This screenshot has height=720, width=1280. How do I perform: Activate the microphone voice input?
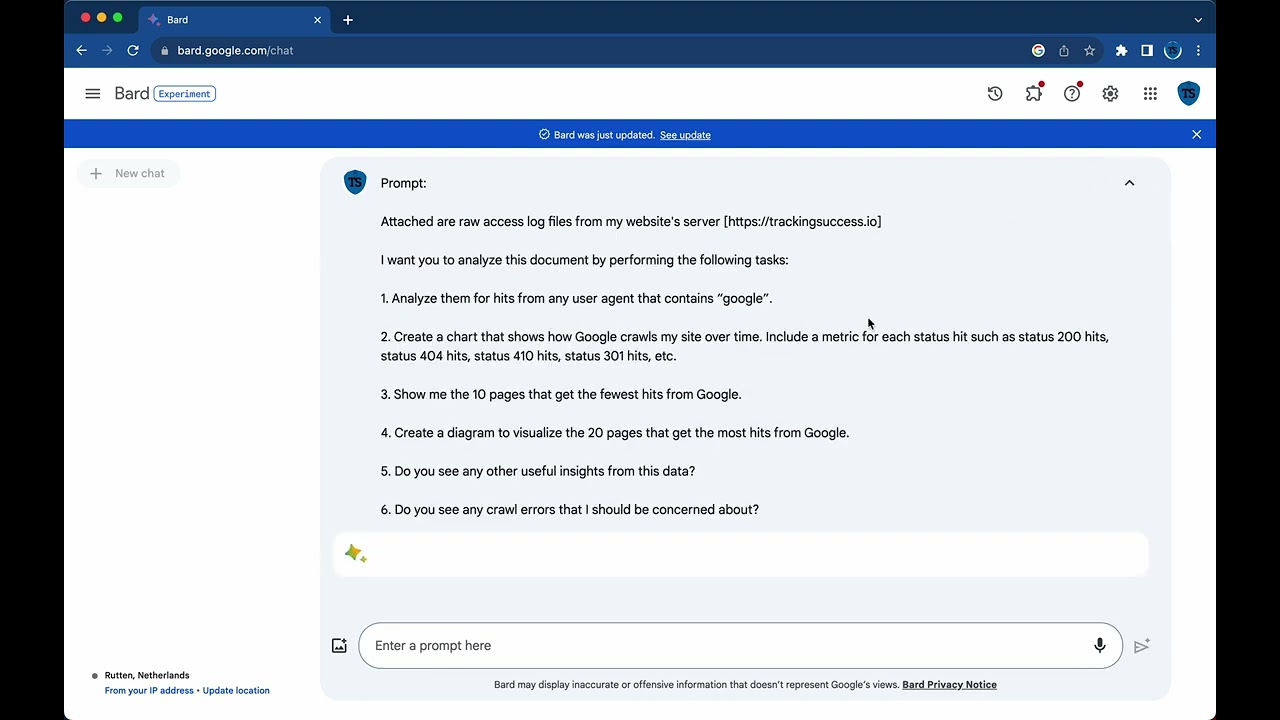(1099, 646)
